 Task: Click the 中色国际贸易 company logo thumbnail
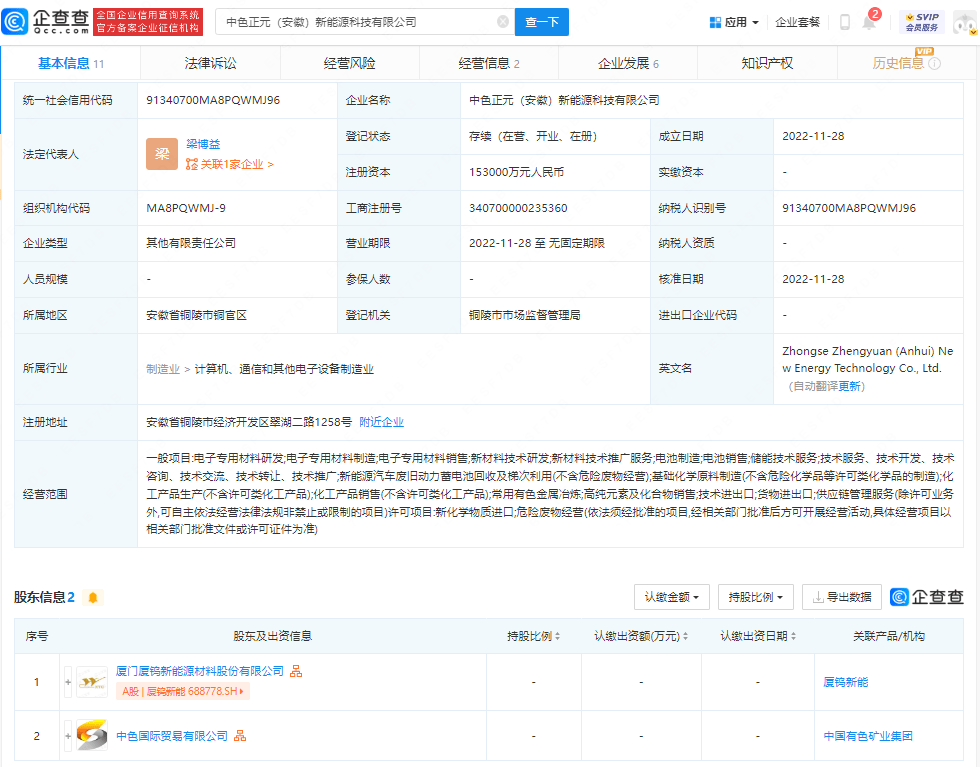[x=92, y=736]
